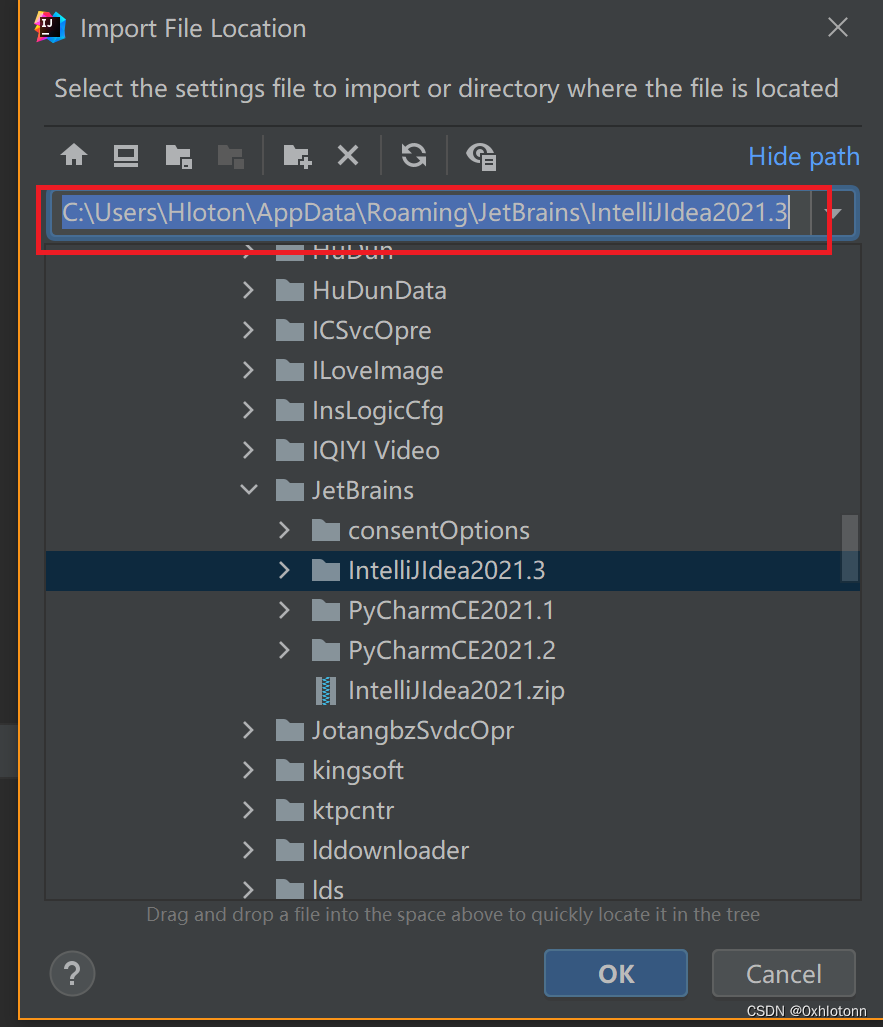Select the ktpcntr folder

tap(335, 810)
